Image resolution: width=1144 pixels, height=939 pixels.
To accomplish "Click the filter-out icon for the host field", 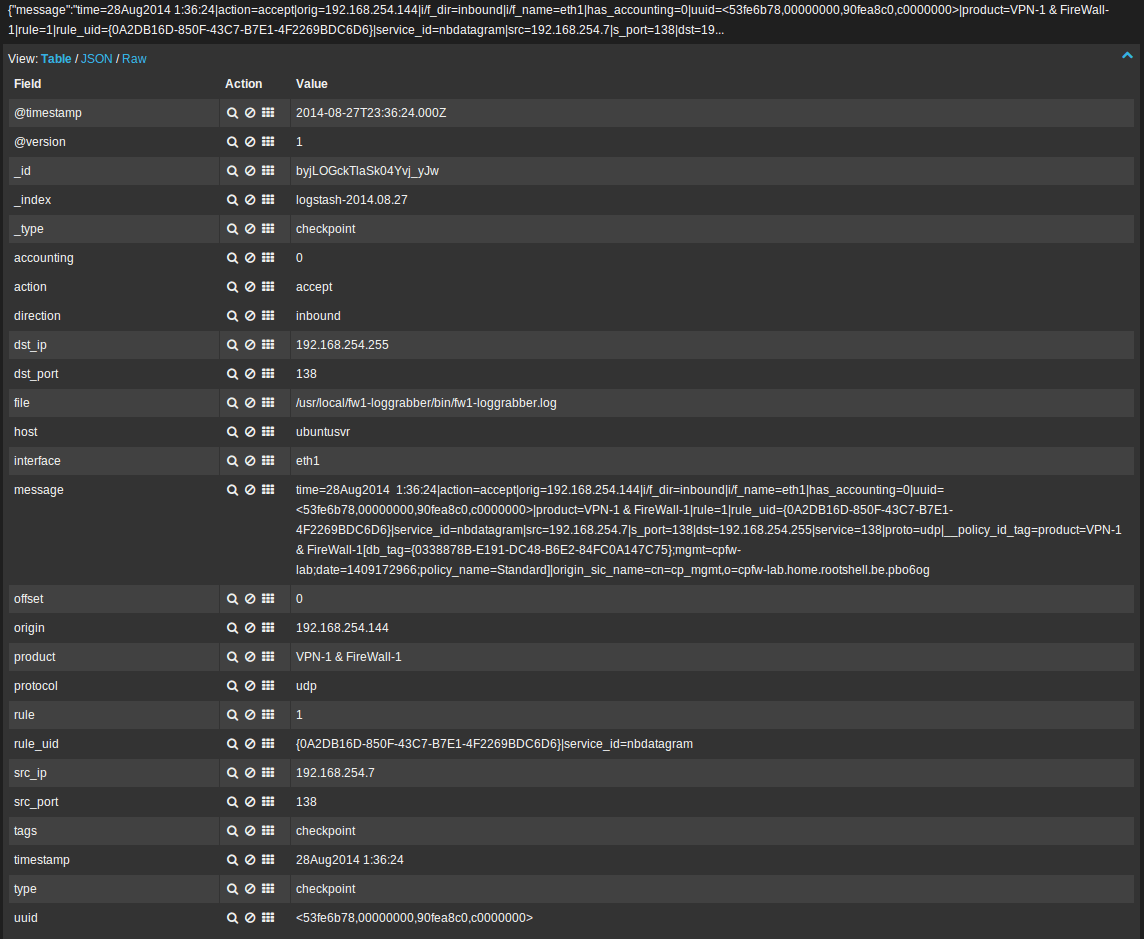I will click(x=248, y=431).
